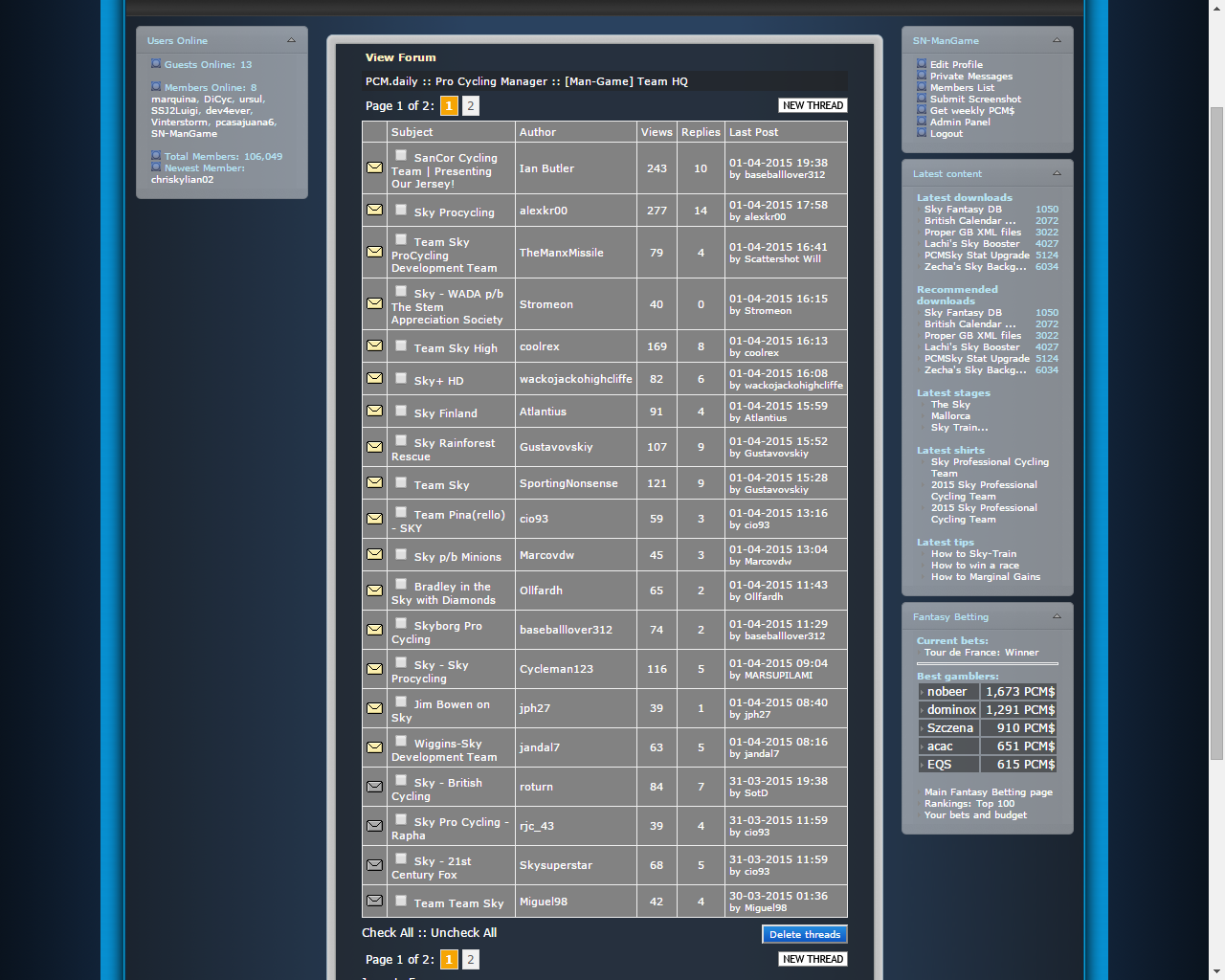This screenshot has height=980, width=1225.
Task: Click envelope icon beside Sky Procycling thread
Action: [374, 211]
